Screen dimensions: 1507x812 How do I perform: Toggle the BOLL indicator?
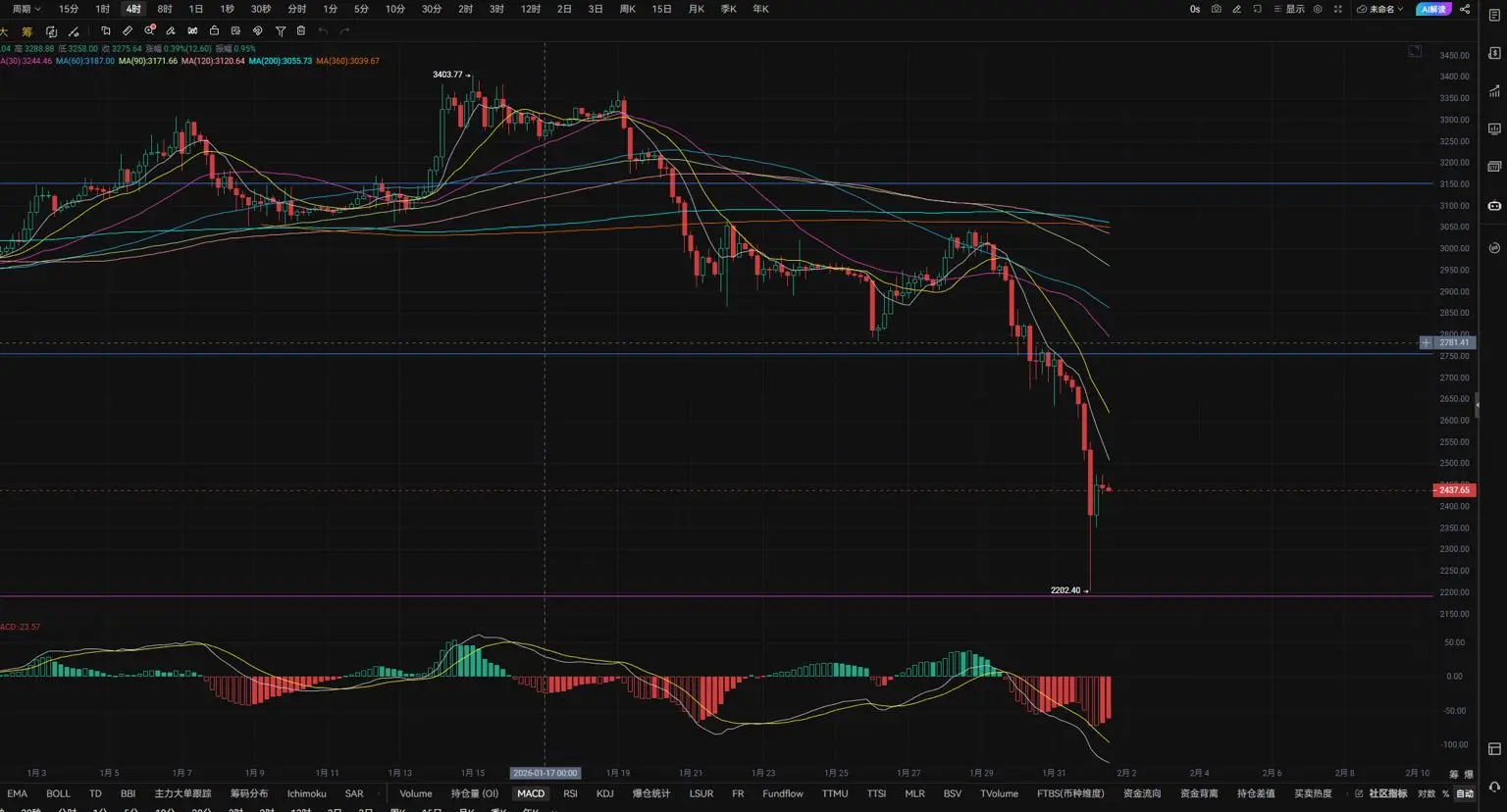tap(58, 793)
